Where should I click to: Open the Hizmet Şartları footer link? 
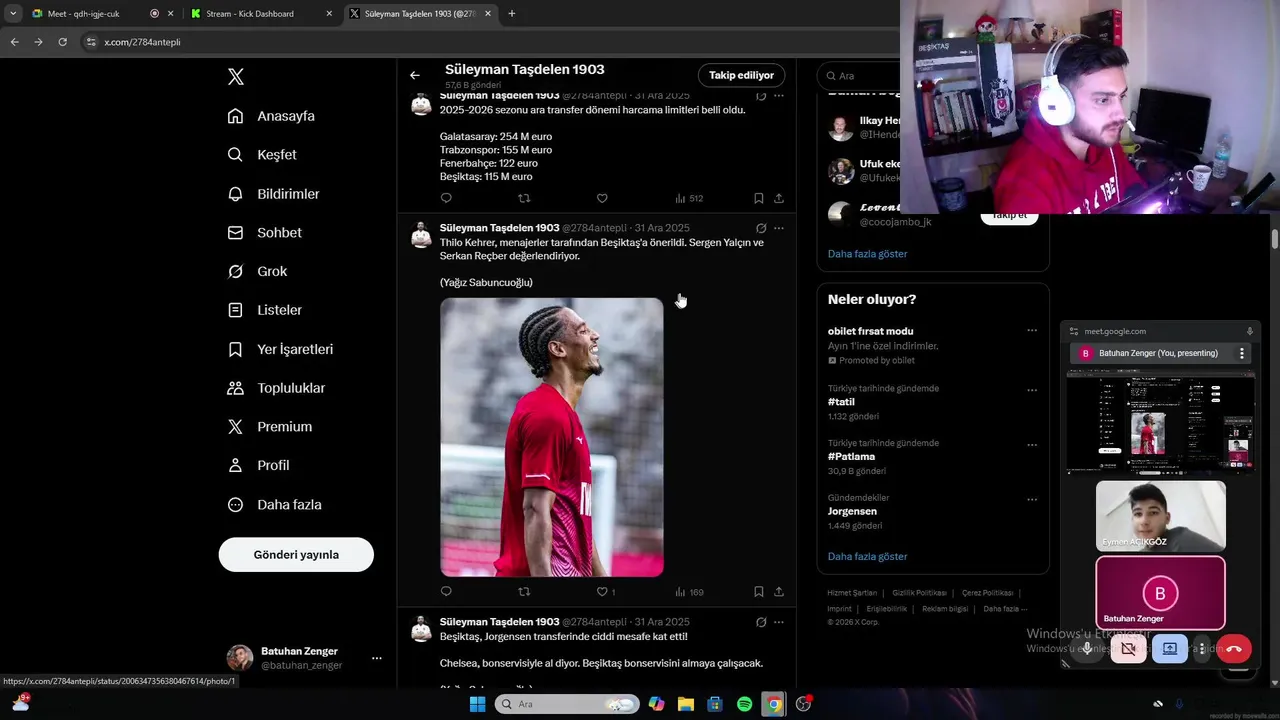pyautogui.click(x=852, y=593)
